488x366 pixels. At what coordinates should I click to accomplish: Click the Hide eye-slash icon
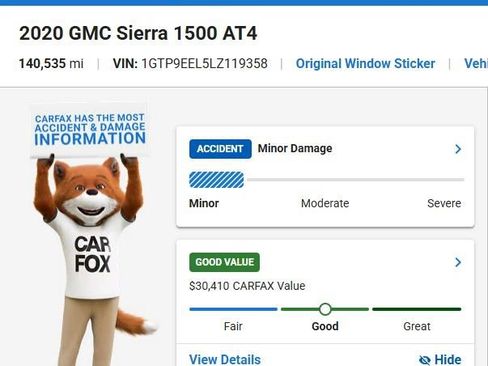pos(425,360)
